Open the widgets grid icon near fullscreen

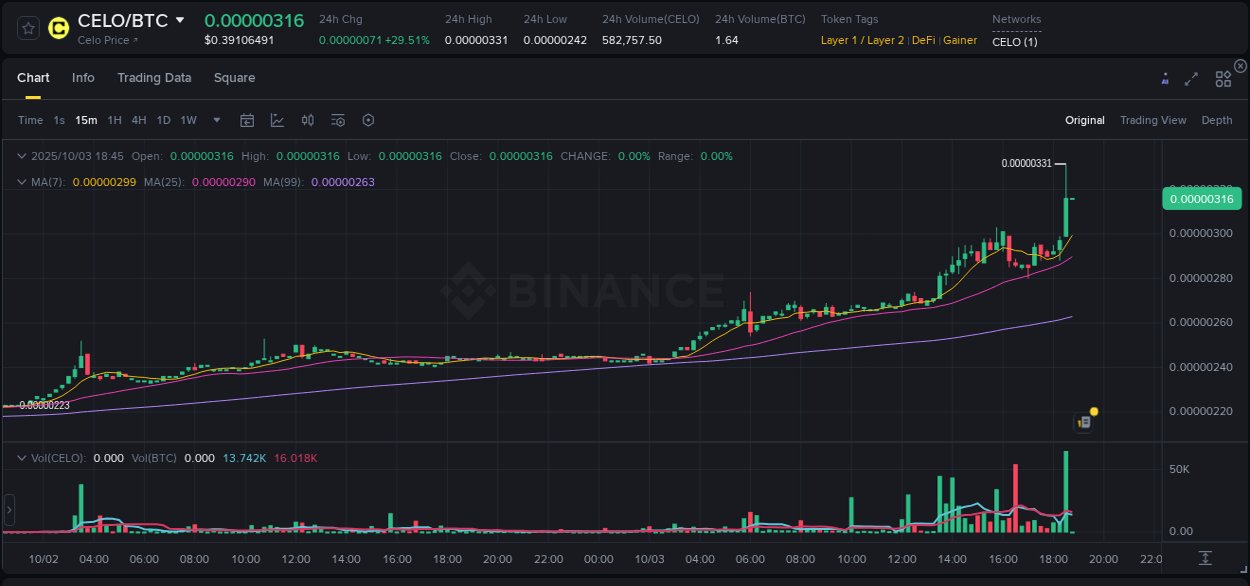coord(1223,77)
